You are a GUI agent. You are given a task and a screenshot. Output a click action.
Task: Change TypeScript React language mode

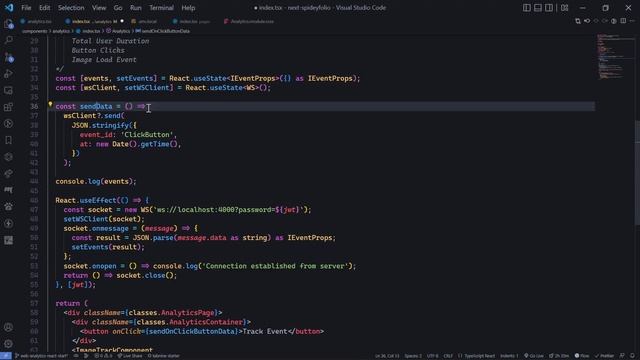pyautogui.click(x=476, y=356)
